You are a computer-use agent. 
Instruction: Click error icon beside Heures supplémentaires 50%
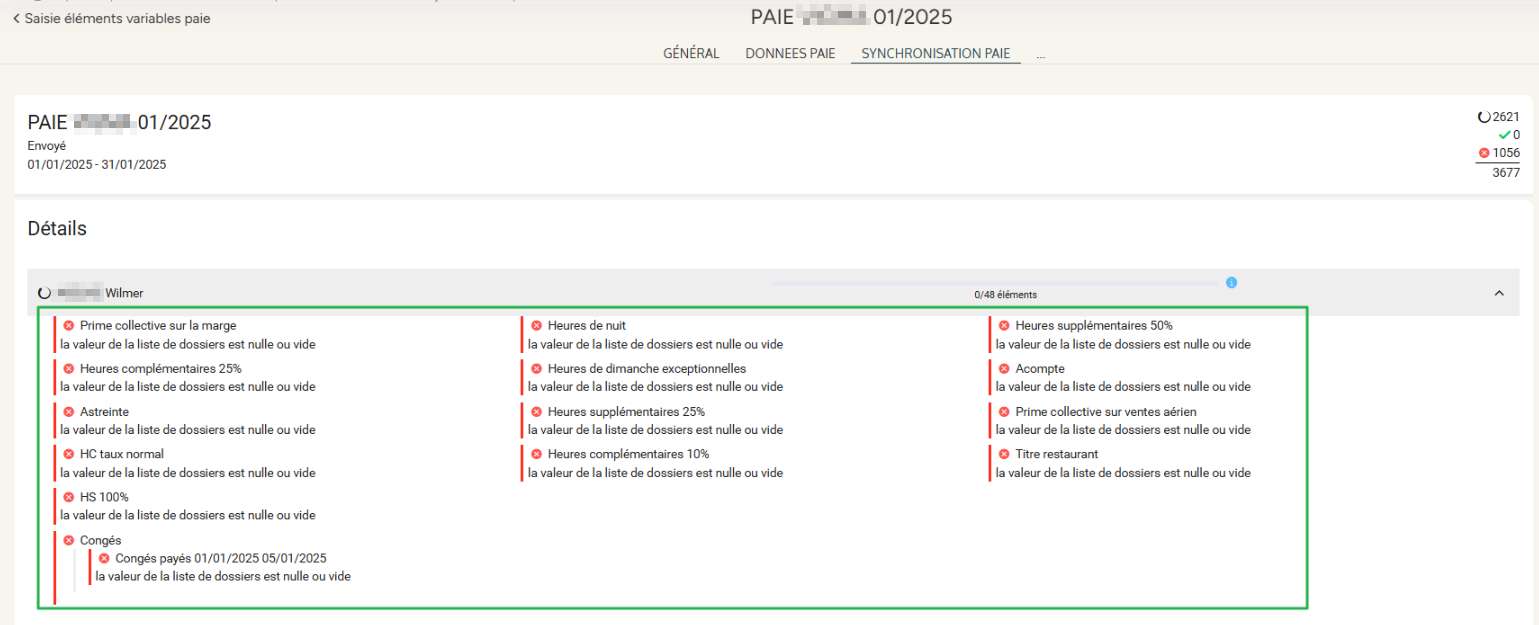tap(1004, 326)
